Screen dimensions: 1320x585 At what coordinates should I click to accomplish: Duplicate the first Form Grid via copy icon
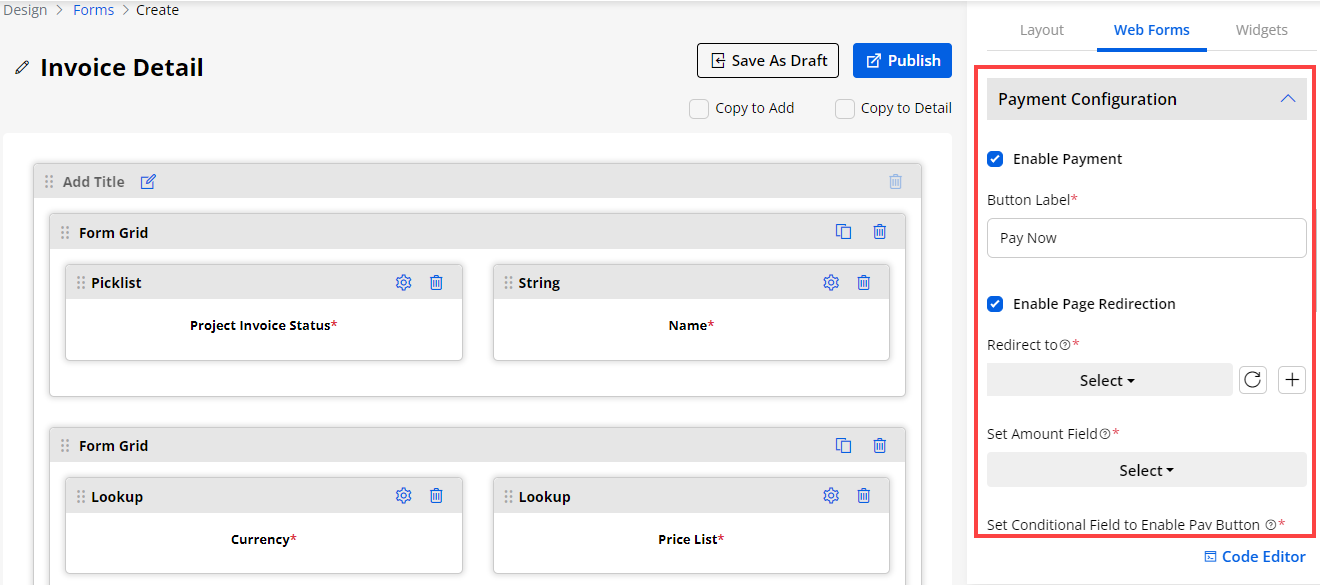pos(844,232)
